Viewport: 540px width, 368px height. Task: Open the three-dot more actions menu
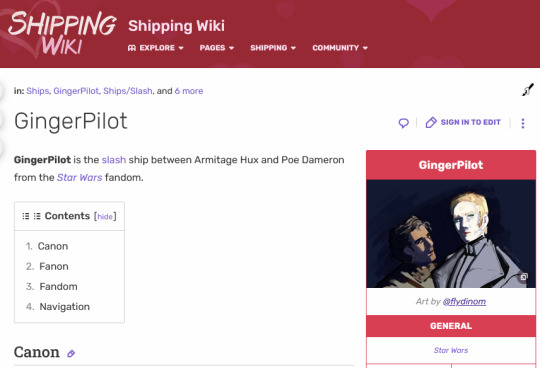pyautogui.click(x=523, y=123)
